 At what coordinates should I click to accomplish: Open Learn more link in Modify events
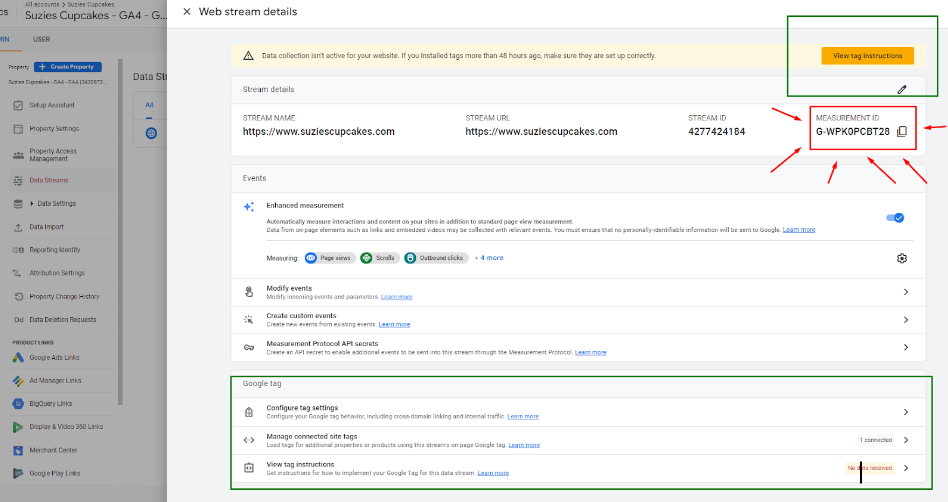click(x=397, y=297)
